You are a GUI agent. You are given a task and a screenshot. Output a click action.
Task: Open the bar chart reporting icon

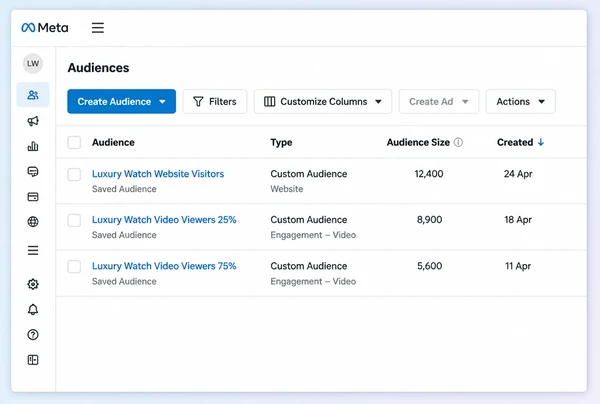(x=33, y=146)
